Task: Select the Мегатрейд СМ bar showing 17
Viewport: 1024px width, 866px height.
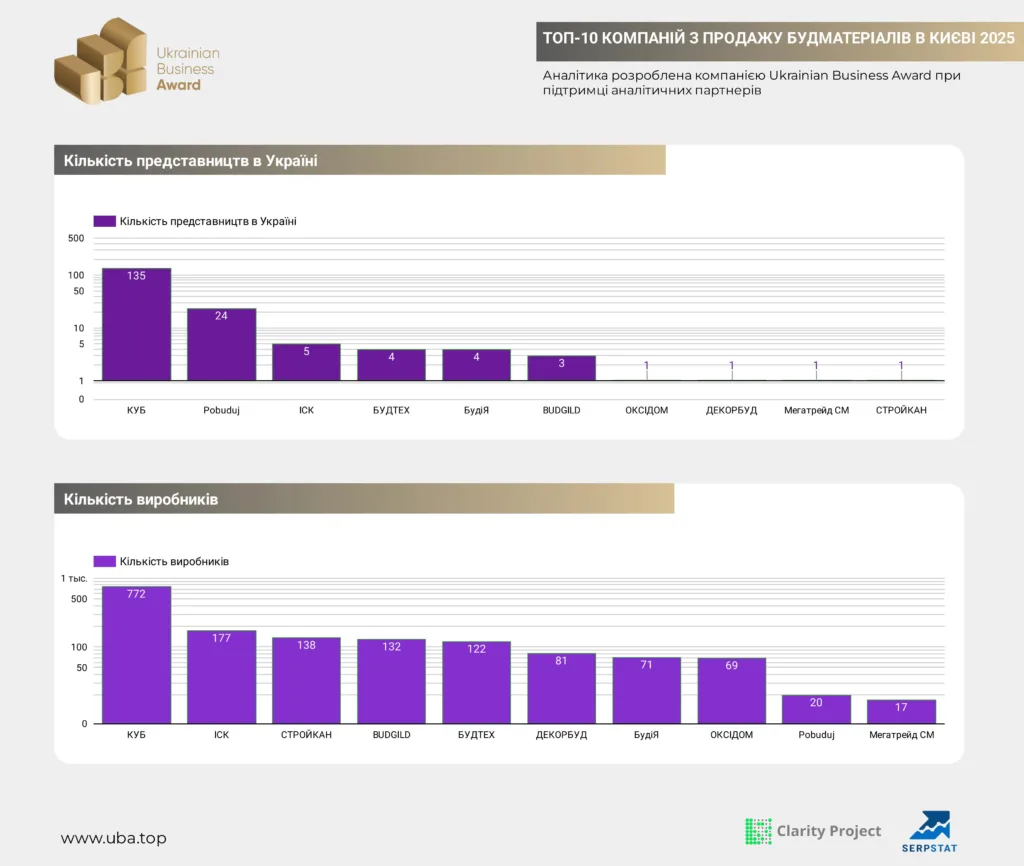Action: [x=901, y=711]
